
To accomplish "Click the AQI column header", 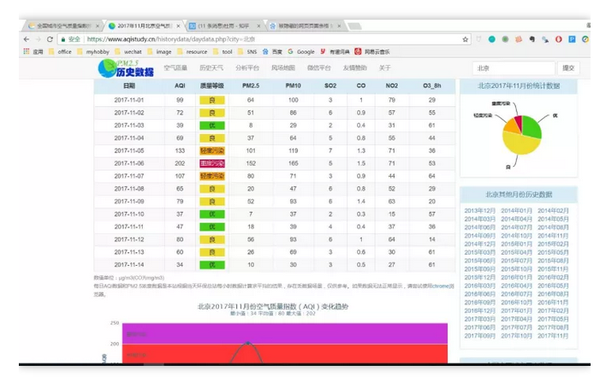I will point(180,86).
